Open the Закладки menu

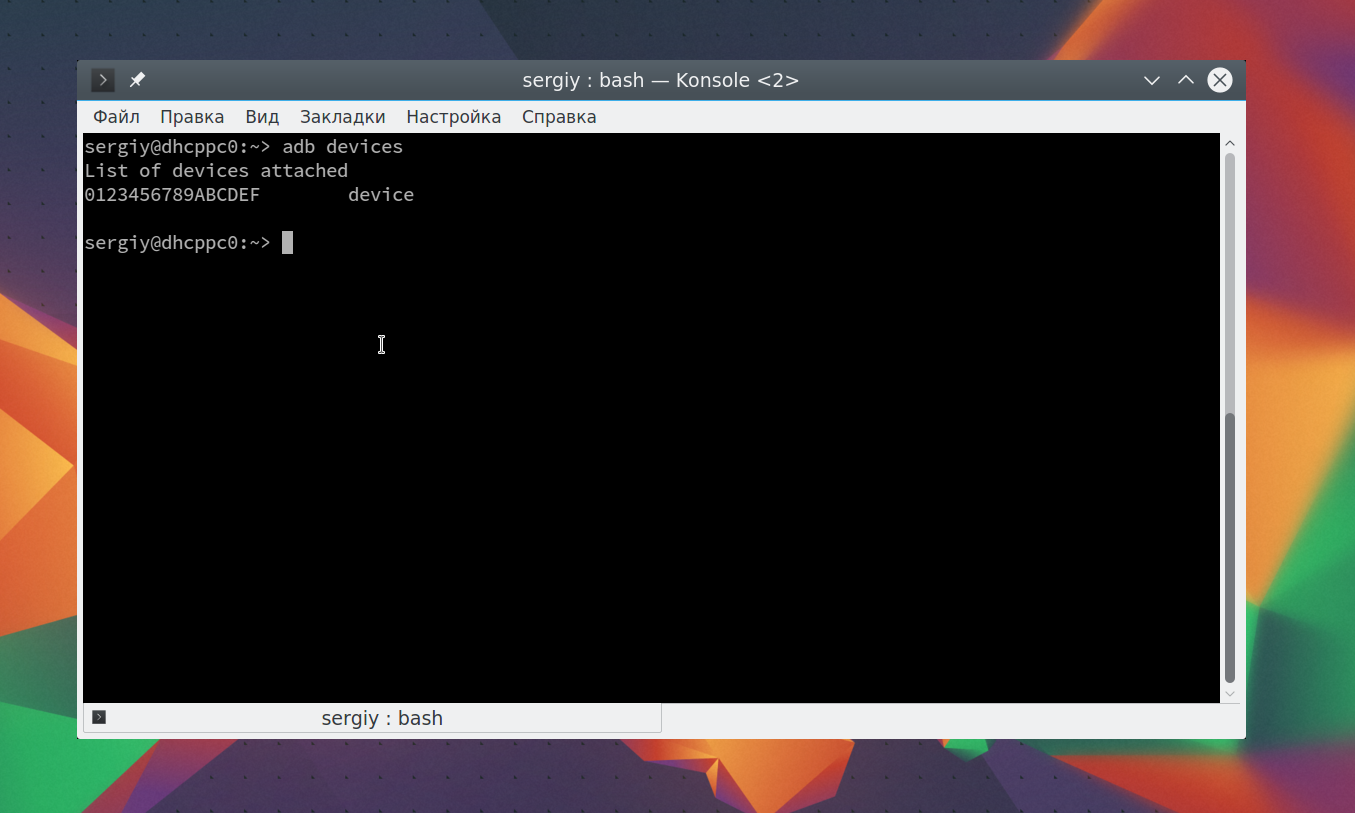(x=343, y=117)
